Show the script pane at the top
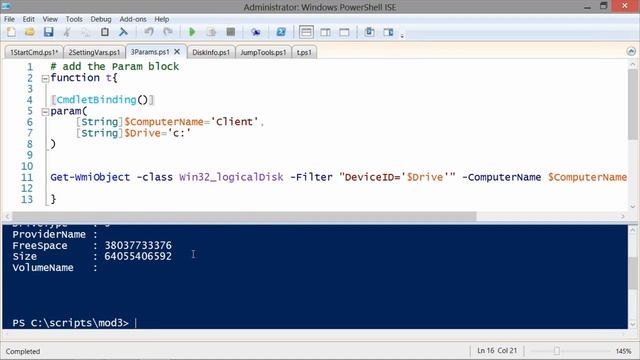640x360 pixels. coord(306,32)
